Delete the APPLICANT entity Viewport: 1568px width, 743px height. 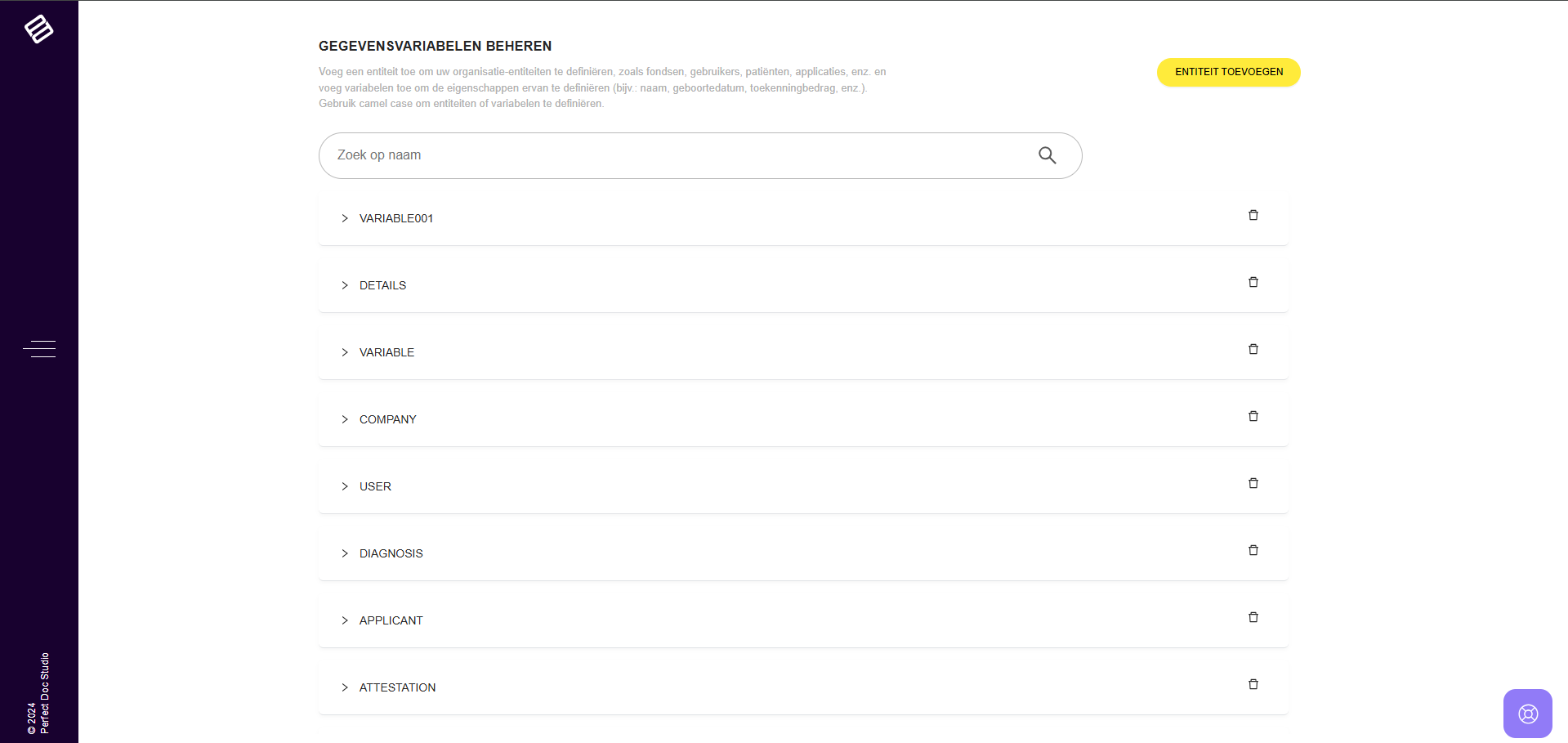coord(1253,618)
